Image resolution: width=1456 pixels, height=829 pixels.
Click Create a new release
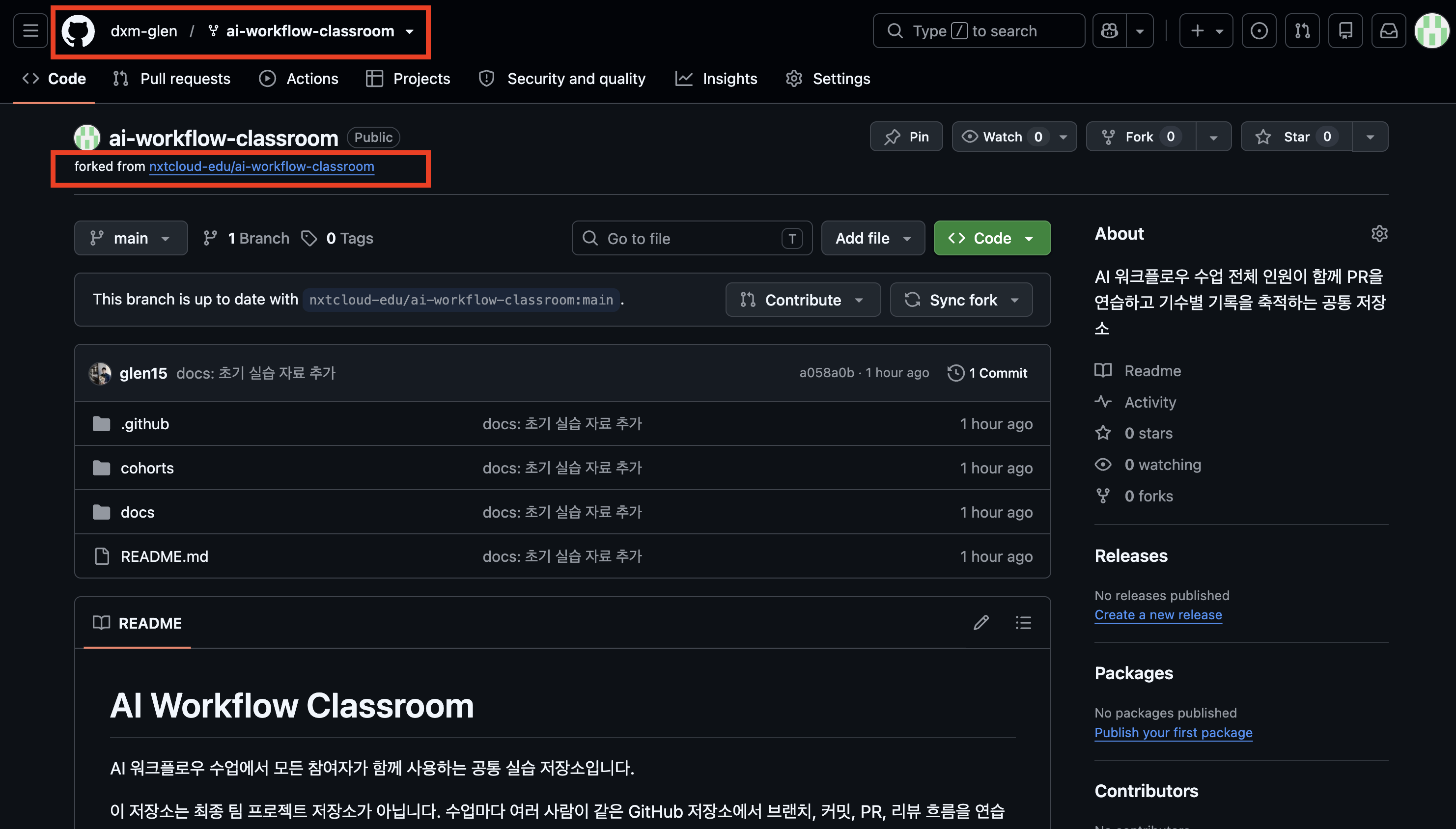click(x=1158, y=615)
